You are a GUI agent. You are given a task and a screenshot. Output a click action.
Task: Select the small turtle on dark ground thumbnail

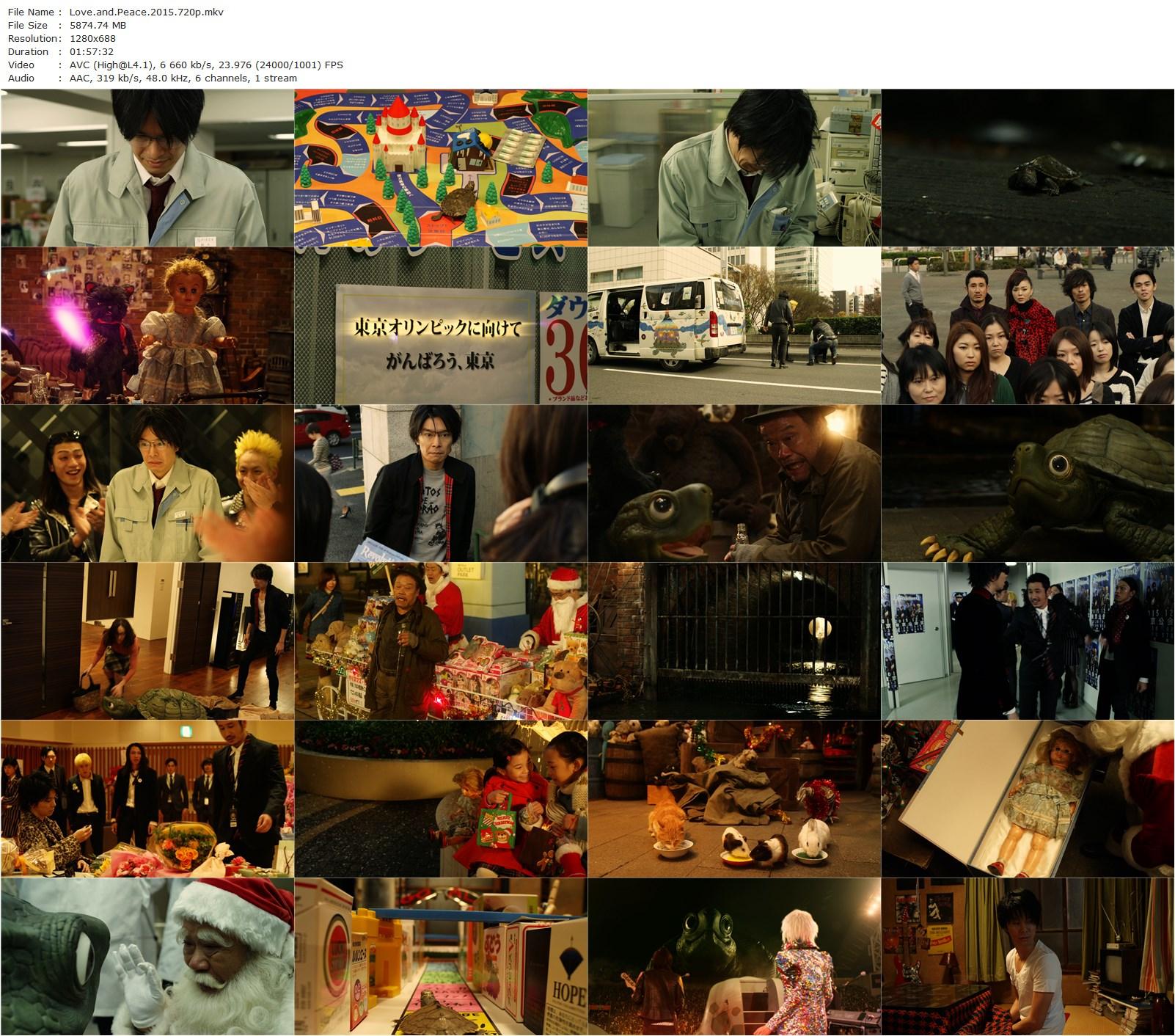click(1027, 168)
